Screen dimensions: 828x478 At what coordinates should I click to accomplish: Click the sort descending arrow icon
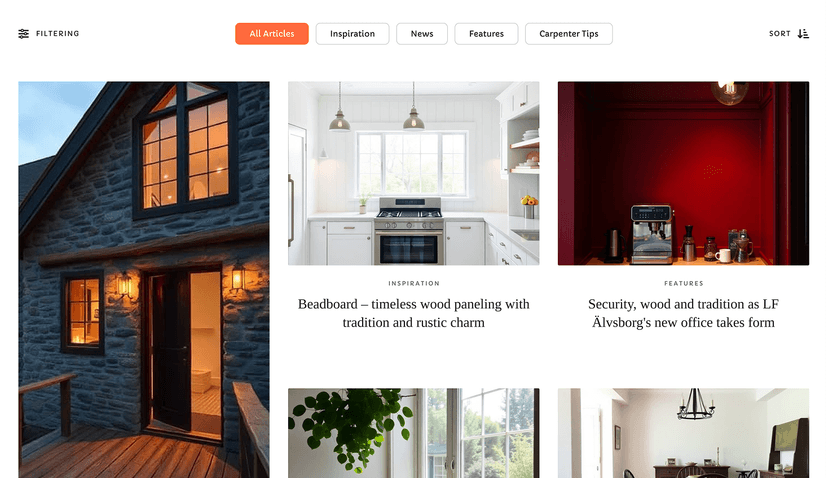[803, 34]
